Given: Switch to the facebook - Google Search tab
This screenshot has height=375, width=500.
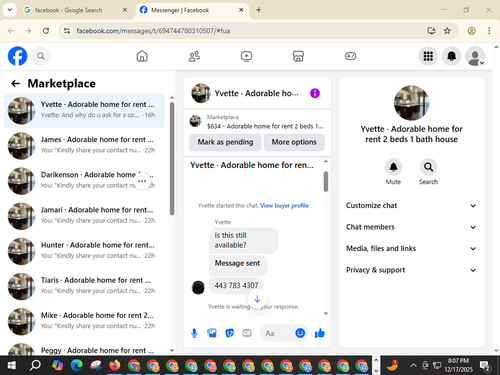Looking at the screenshot, I should (x=75, y=10).
